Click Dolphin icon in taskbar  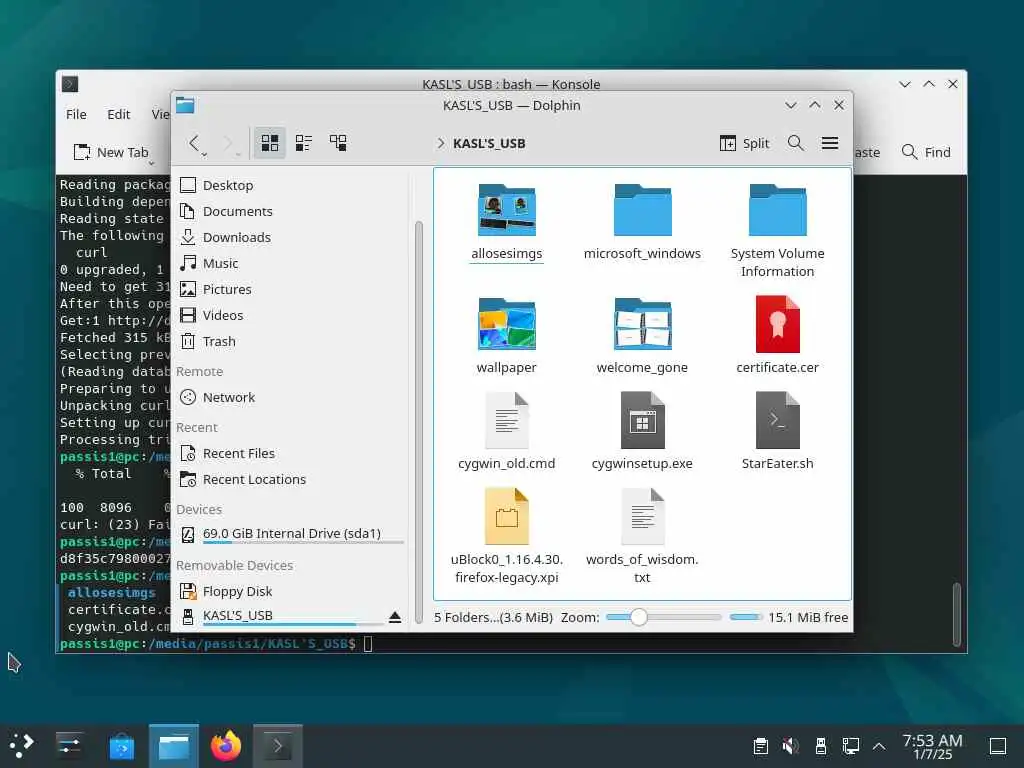pos(174,746)
